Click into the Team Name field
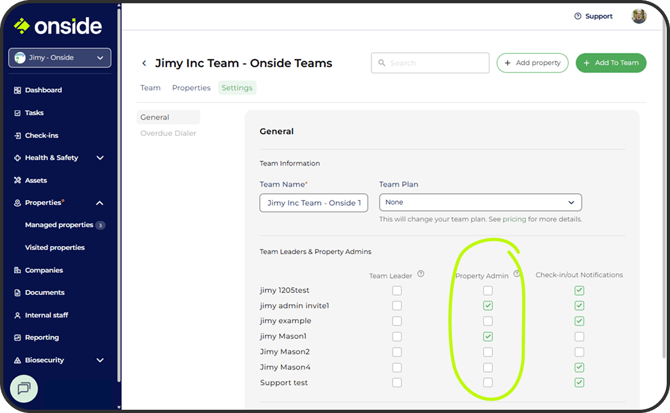 pyautogui.click(x=314, y=202)
